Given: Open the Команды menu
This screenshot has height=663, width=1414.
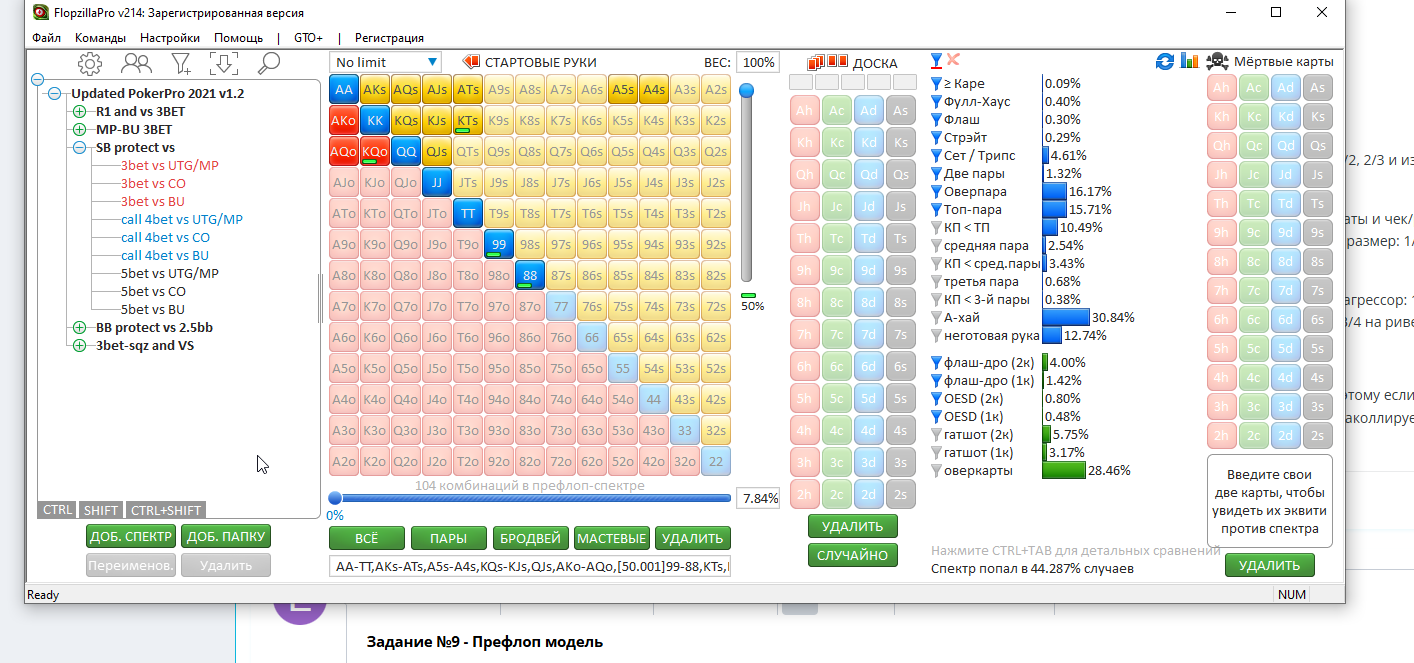Looking at the screenshot, I should (100, 38).
